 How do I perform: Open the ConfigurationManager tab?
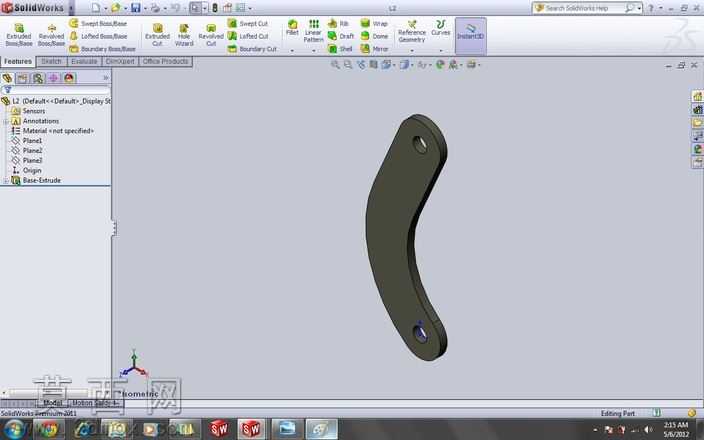[x=38, y=78]
